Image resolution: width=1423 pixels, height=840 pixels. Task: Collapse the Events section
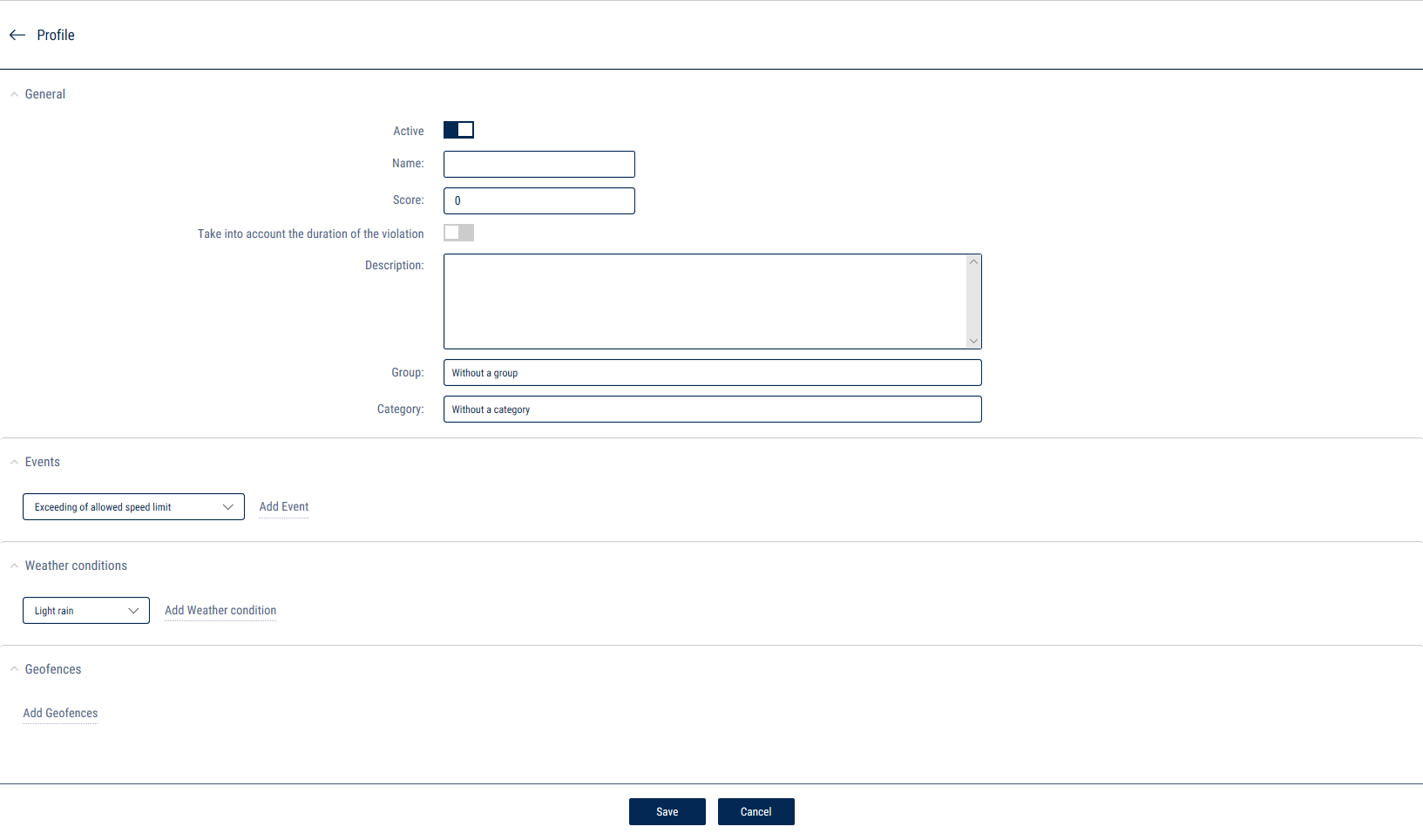click(14, 462)
